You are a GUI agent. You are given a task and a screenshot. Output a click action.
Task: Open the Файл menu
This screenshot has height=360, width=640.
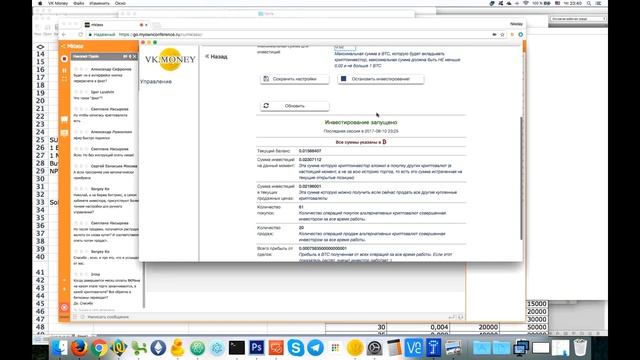(x=78, y=3)
